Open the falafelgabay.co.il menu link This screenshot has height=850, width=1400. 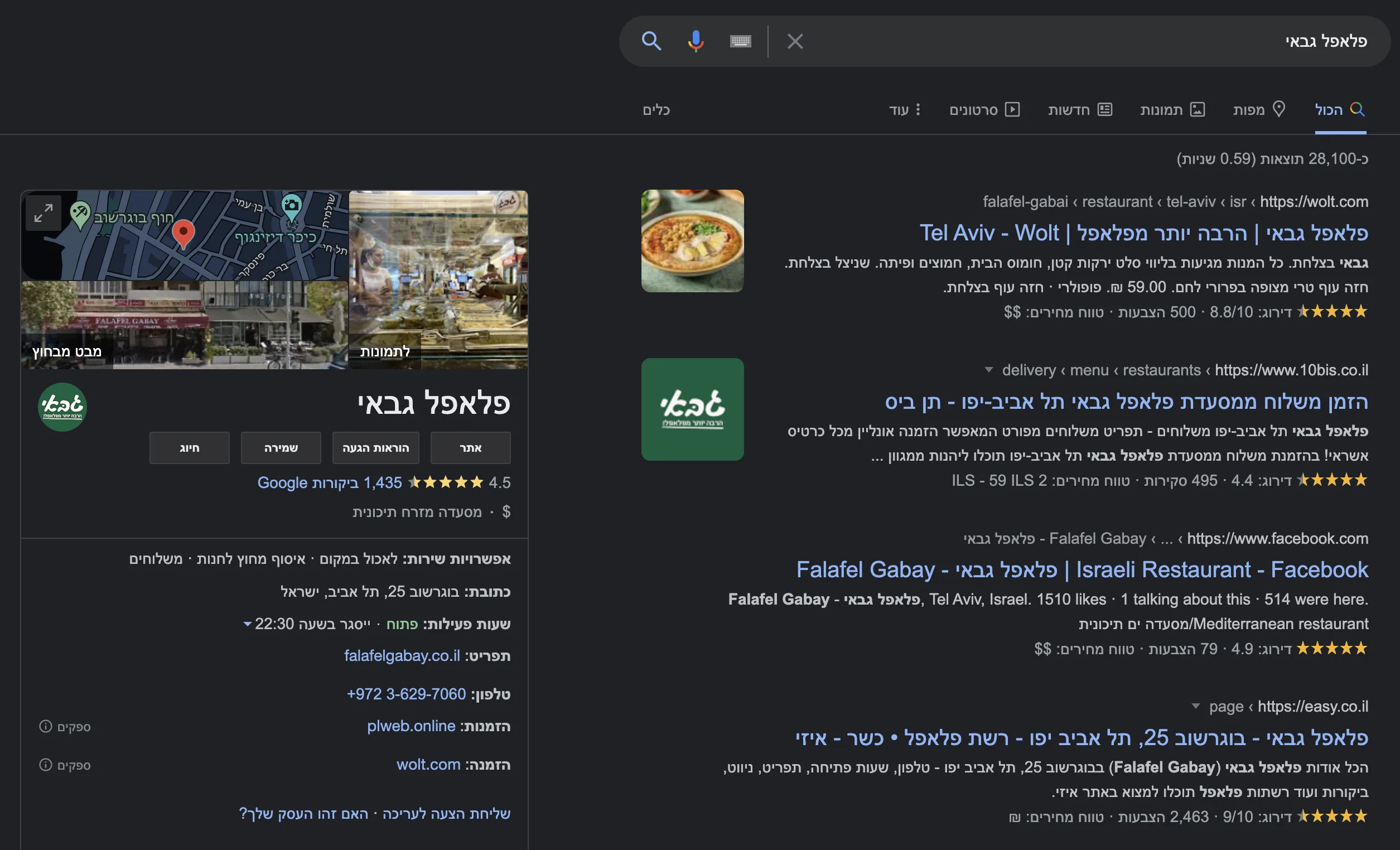pos(402,656)
